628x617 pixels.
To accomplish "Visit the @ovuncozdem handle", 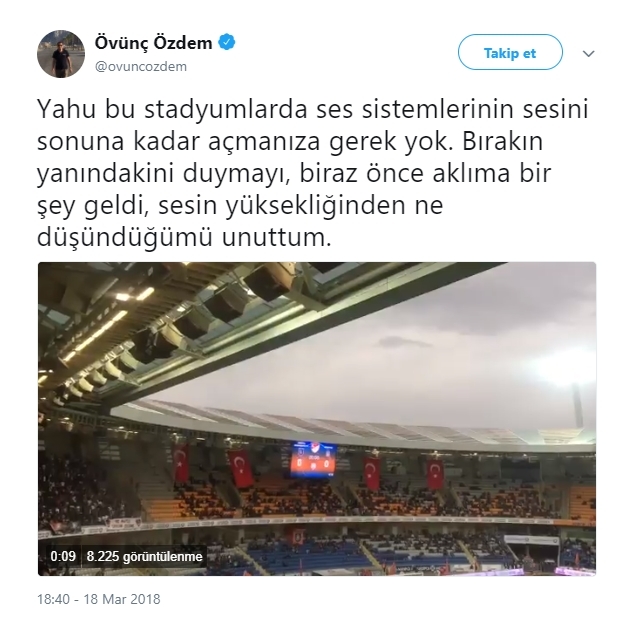I will (x=141, y=66).
